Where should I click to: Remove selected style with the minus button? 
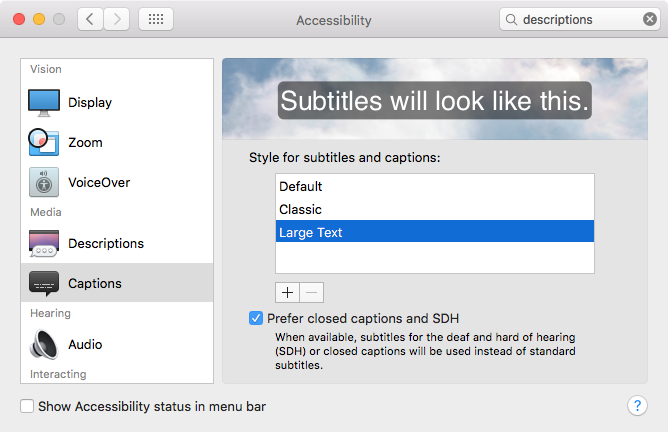[311, 293]
